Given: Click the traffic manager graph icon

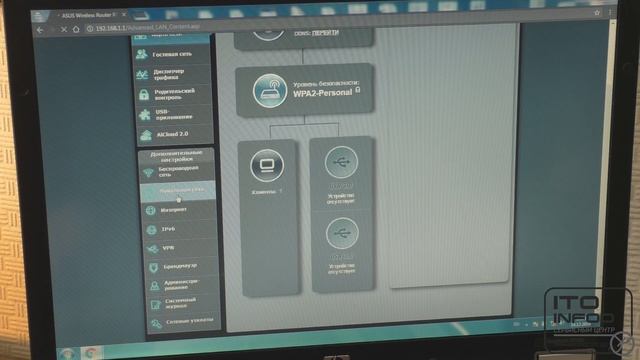Looking at the screenshot, I should [x=142, y=75].
